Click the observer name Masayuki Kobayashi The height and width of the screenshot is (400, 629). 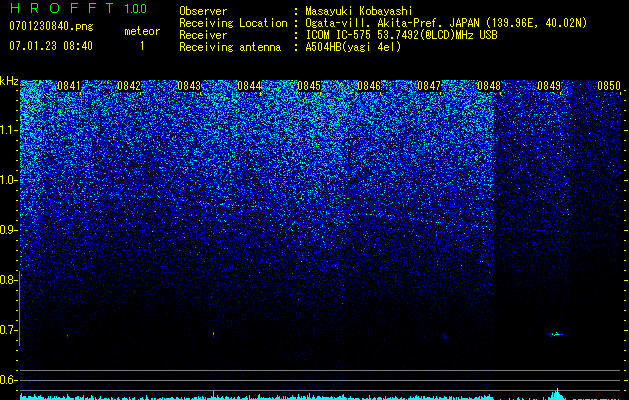point(359,11)
